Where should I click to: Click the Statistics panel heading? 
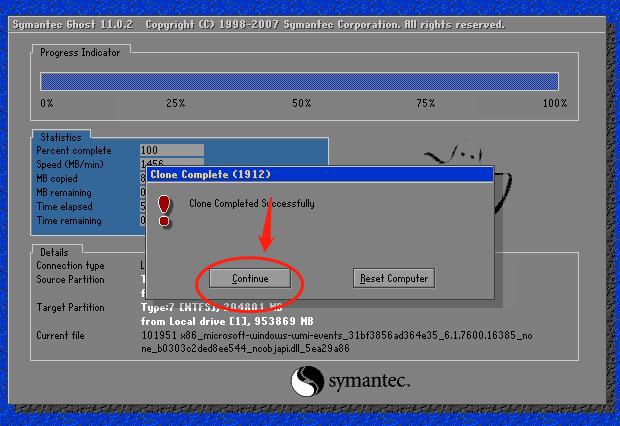tap(60, 137)
